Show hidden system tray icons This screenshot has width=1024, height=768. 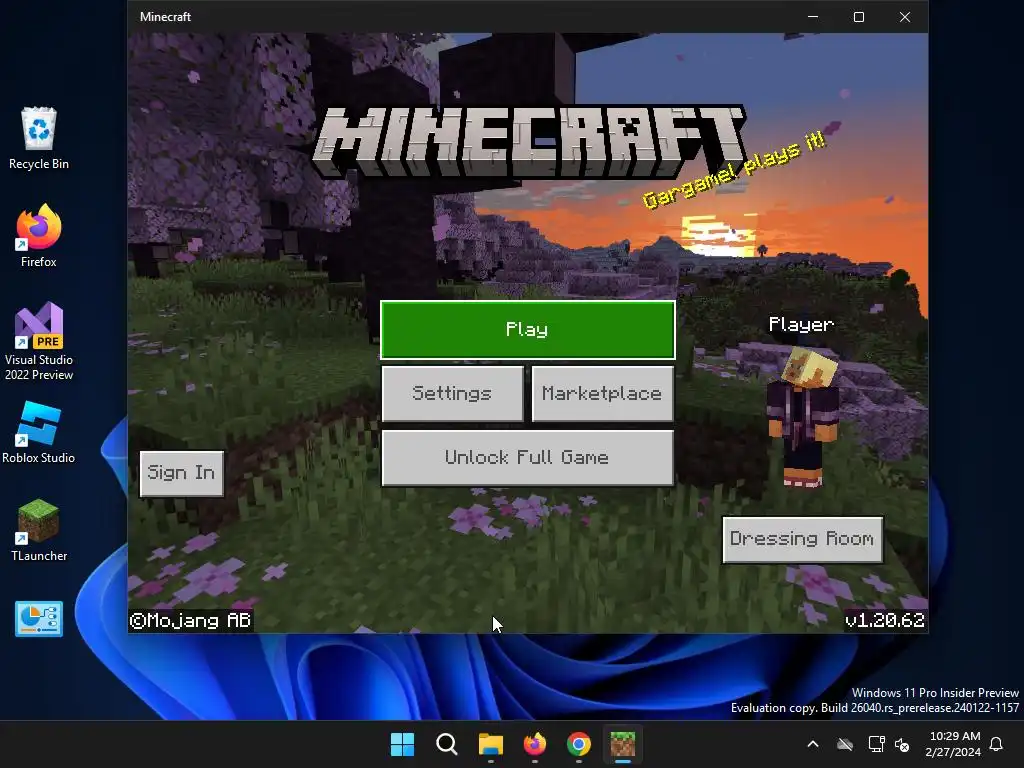coord(813,744)
